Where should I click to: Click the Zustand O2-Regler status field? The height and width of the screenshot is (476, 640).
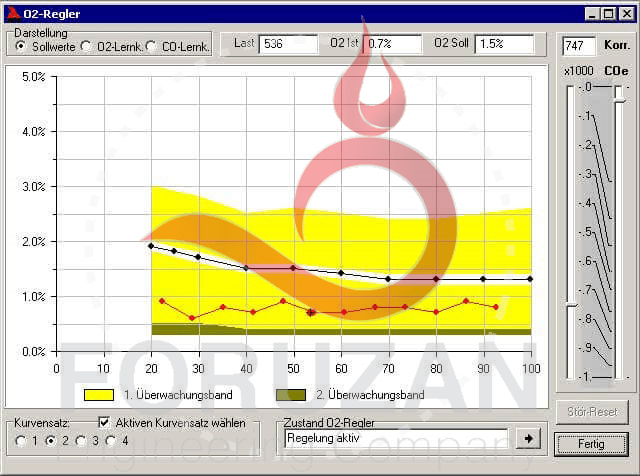click(396, 438)
